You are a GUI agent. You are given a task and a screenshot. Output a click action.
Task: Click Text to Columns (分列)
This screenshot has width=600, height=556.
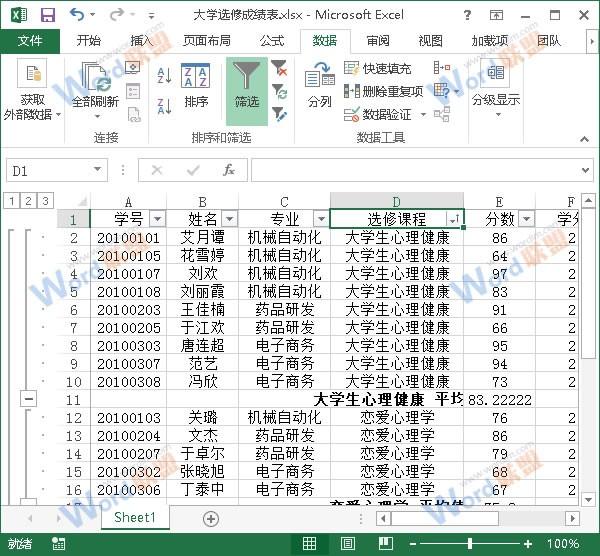click(x=320, y=85)
